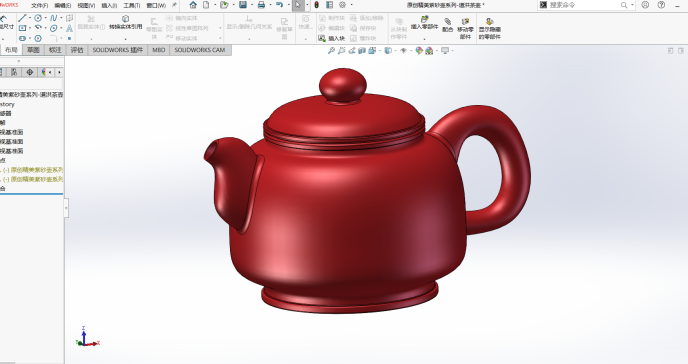Expand the search command dropdown arrow
This screenshot has width=688, height=364.
tap(632, 5)
